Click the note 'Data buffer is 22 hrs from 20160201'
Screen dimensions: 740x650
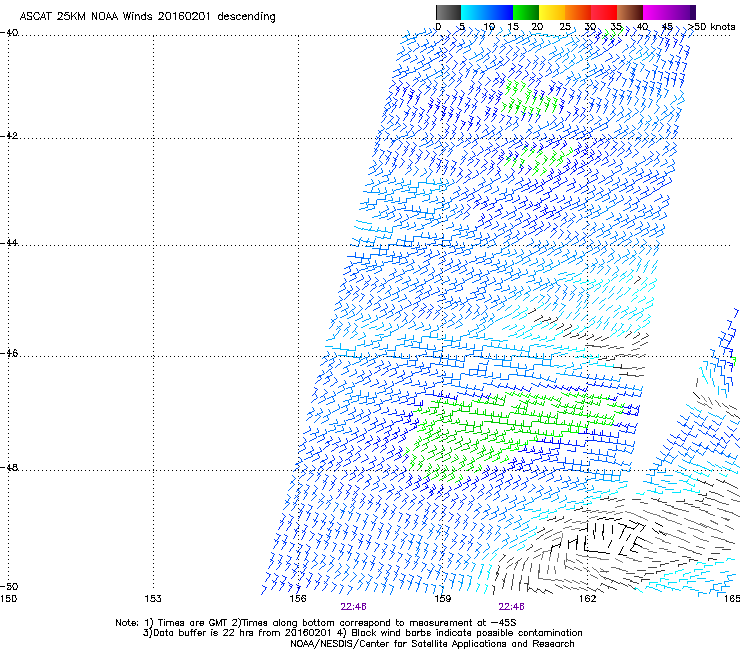click(x=241, y=633)
